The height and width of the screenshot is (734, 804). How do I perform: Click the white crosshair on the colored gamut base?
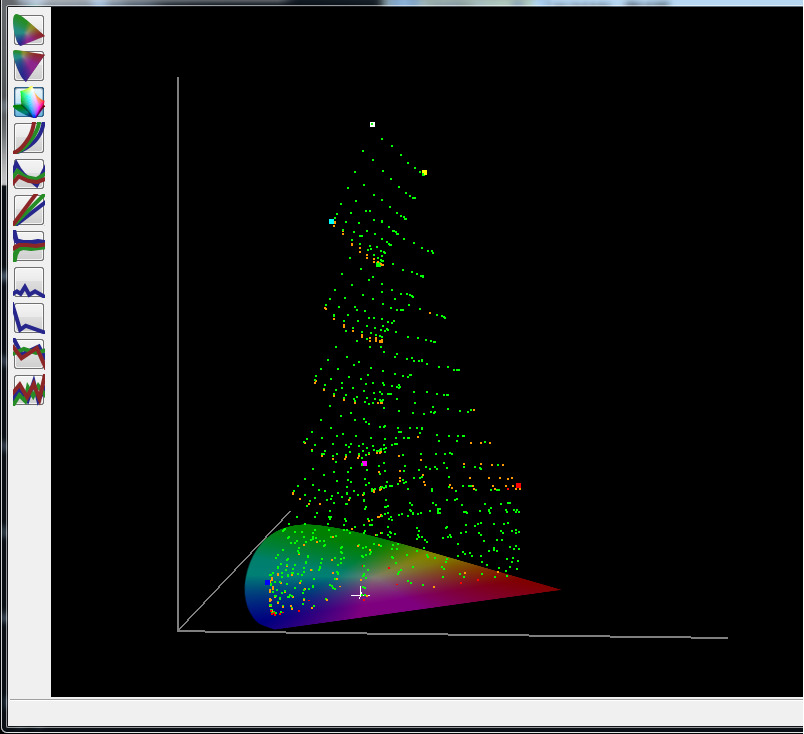pyautogui.click(x=360, y=594)
